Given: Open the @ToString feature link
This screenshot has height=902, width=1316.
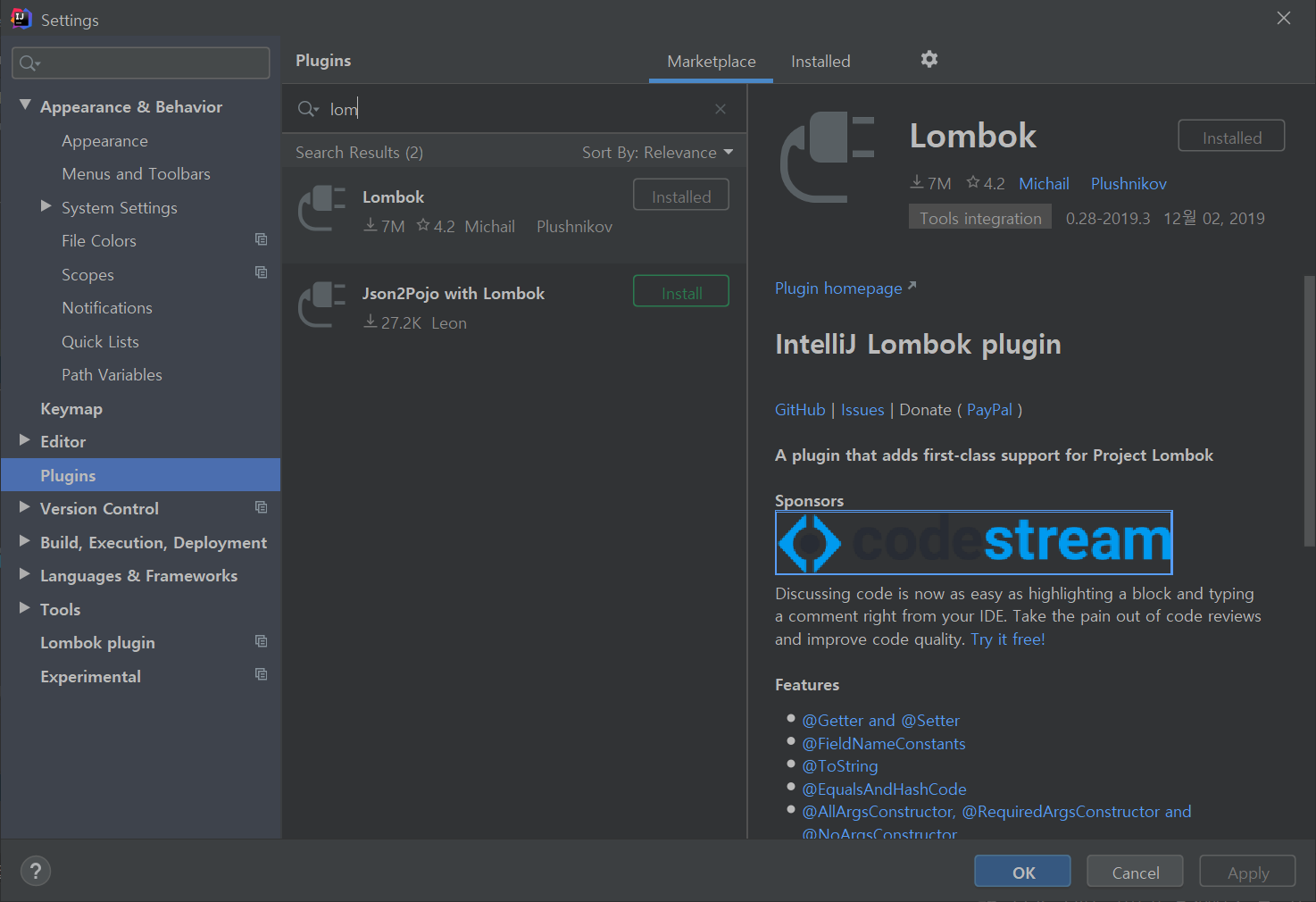Looking at the screenshot, I should 840,766.
